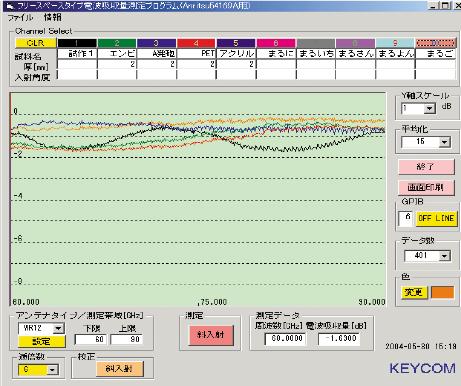
Task: Select the salmon channel 10 button
Action: (435, 43)
